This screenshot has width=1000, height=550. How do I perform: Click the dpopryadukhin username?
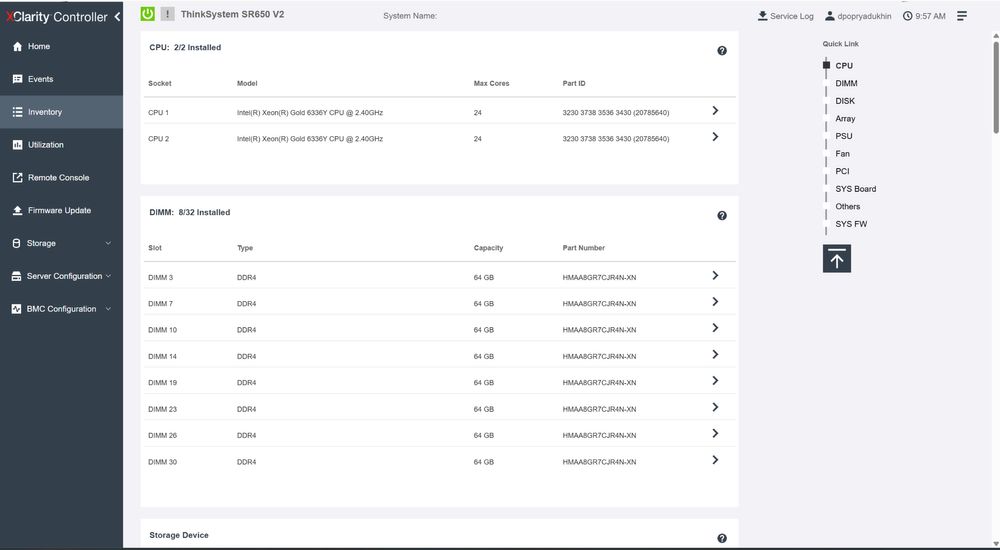pyautogui.click(x=864, y=16)
